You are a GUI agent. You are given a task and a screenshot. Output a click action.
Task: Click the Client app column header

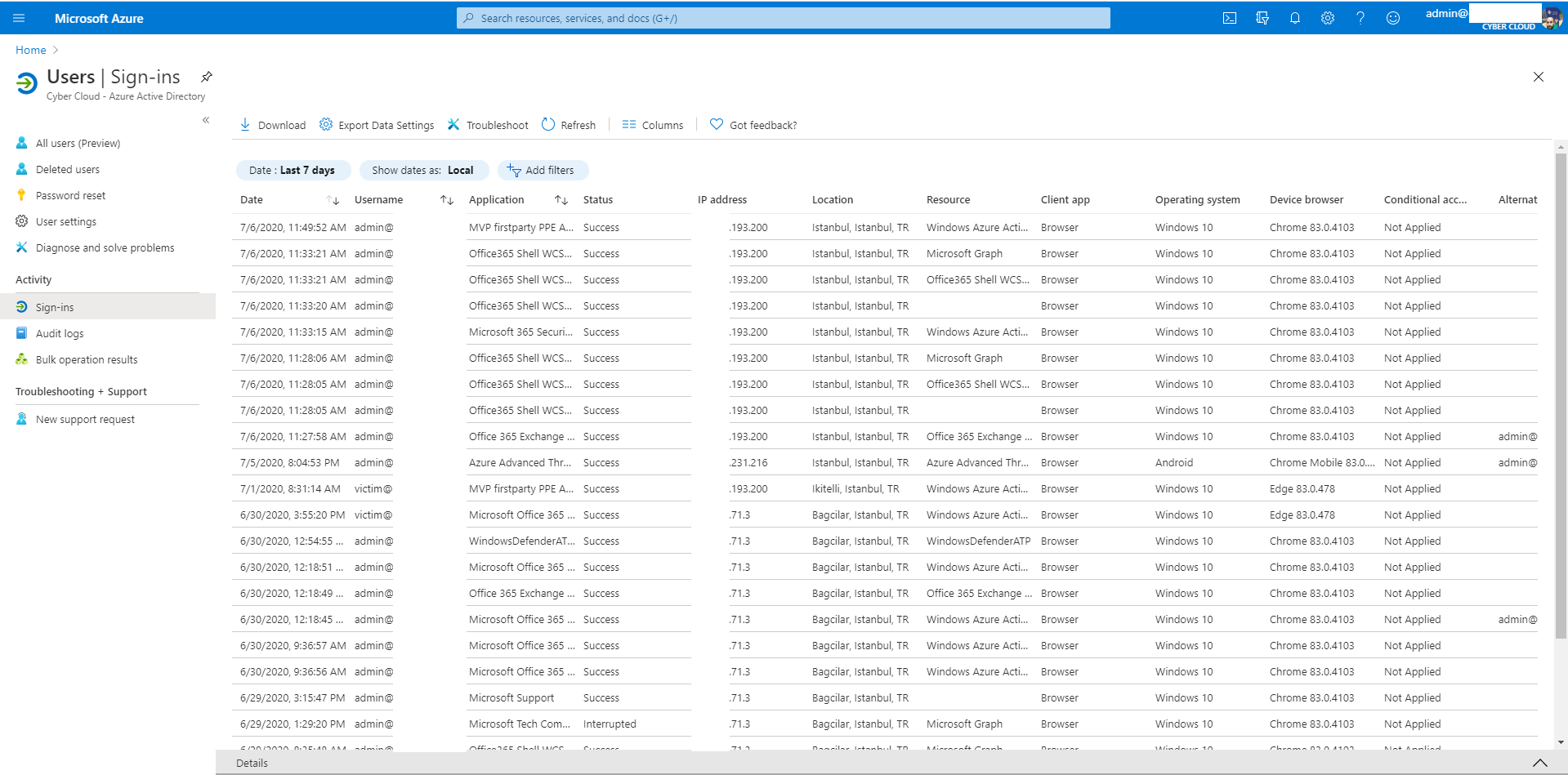click(x=1065, y=200)
